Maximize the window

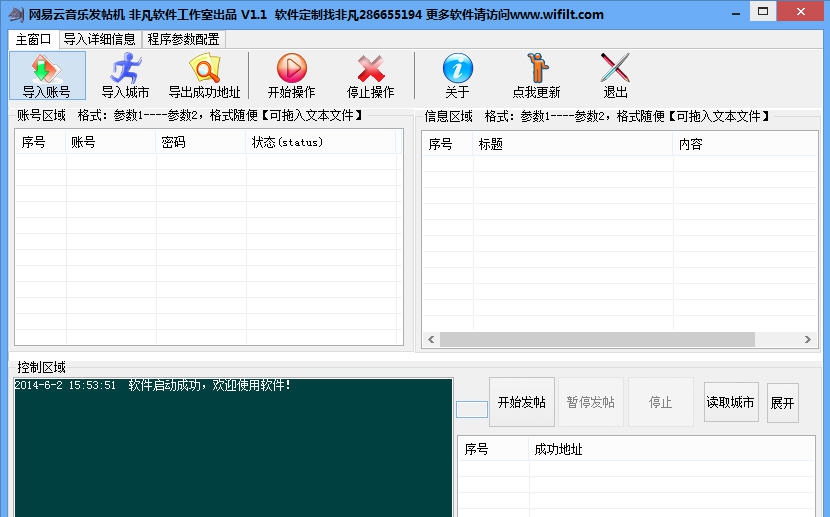763,12
